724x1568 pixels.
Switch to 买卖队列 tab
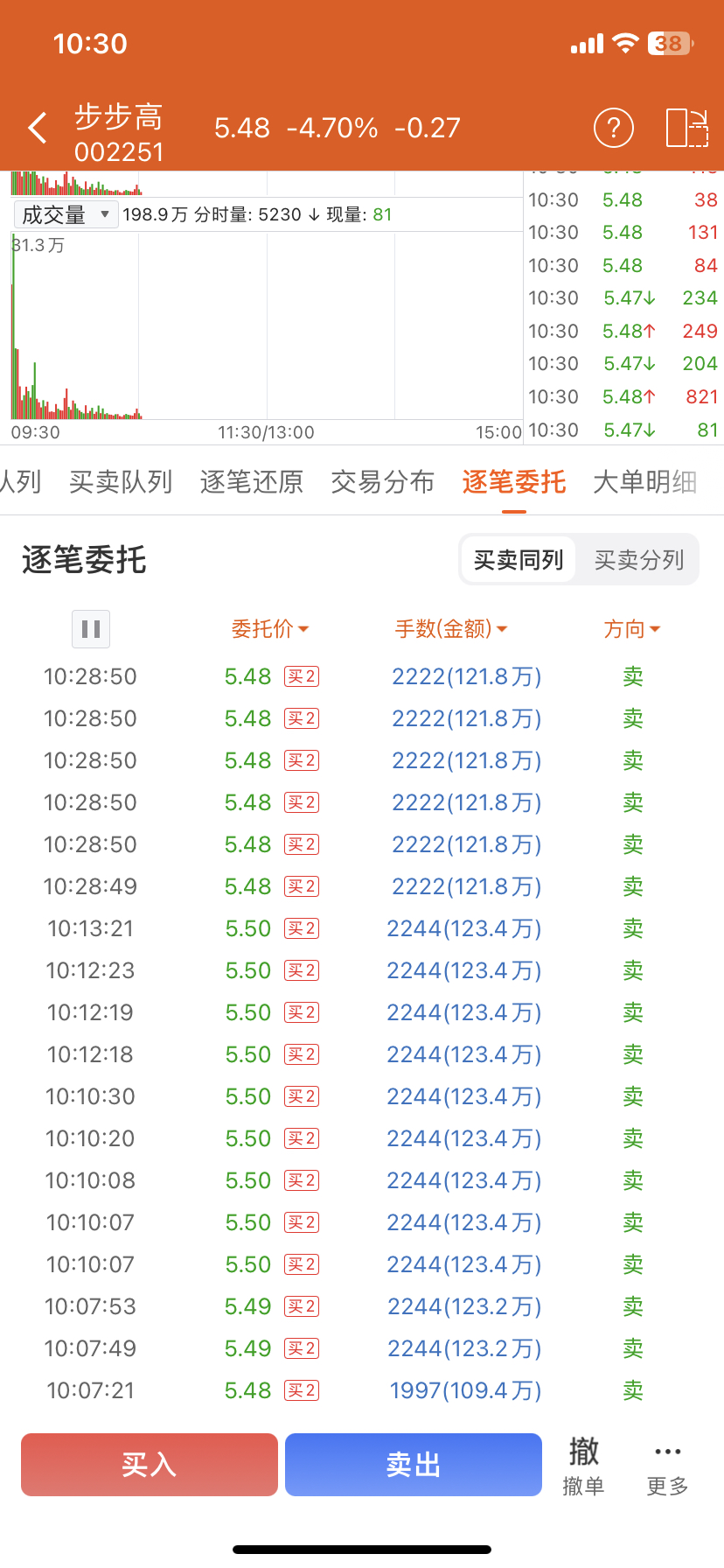(x=121, y=481)
